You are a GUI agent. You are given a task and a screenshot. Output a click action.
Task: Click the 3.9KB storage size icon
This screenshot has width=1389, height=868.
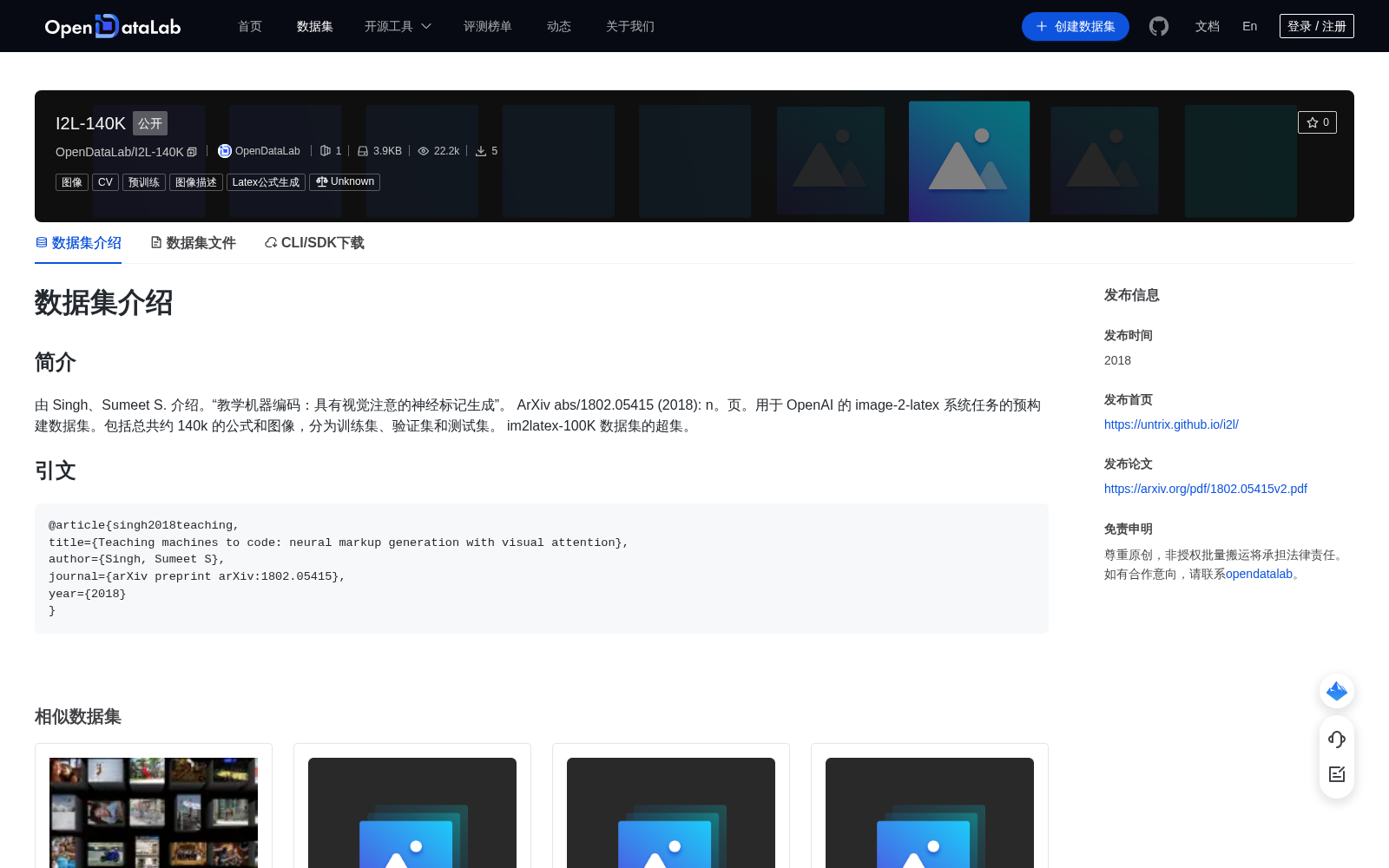click(x=363, y=151)
